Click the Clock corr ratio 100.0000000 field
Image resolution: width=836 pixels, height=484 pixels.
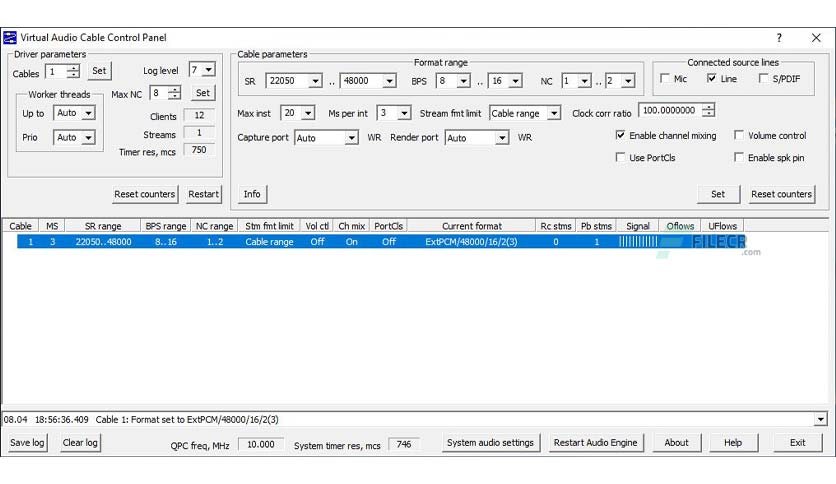click(670, 110)
